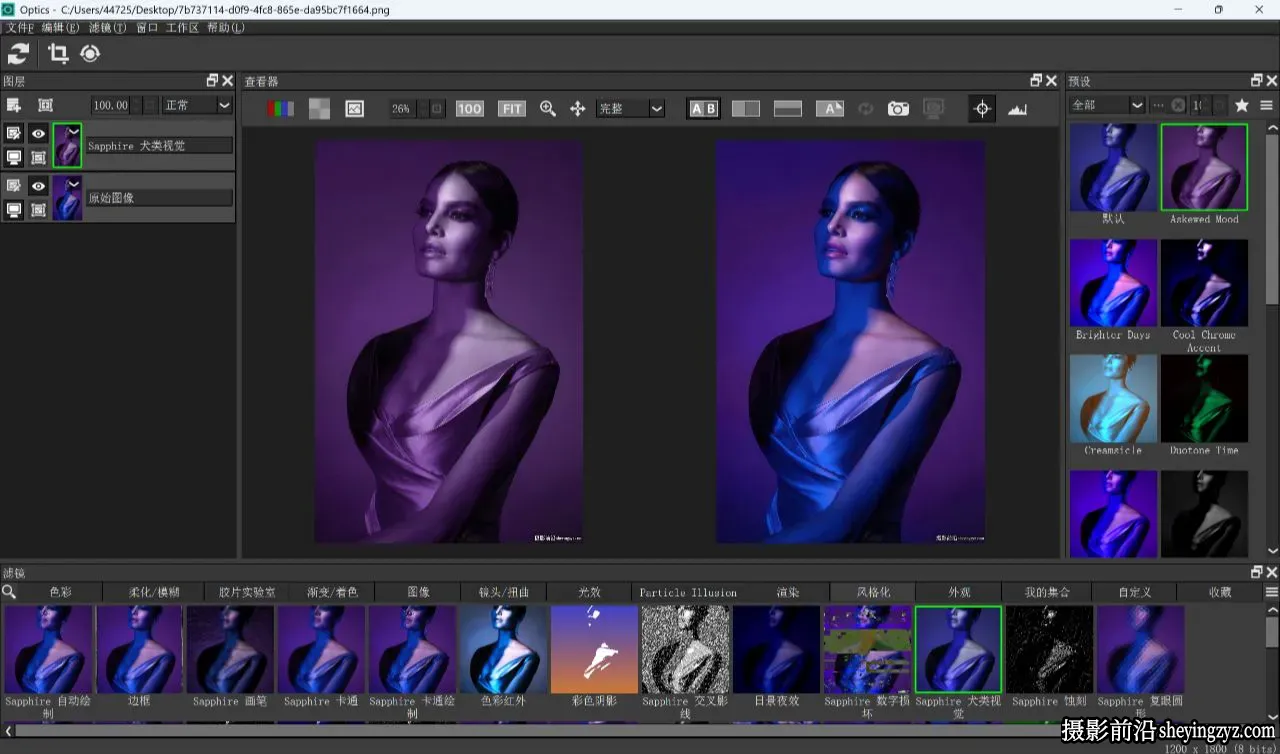Open the presets panel hamburger menu

click(1266, 105)
